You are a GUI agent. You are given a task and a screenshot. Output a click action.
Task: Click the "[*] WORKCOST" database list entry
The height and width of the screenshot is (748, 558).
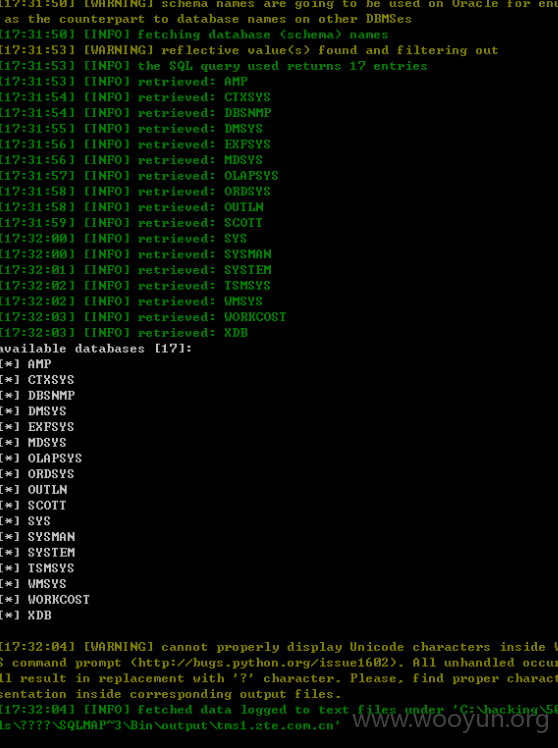pyautogui.click(x=45, y=600)
